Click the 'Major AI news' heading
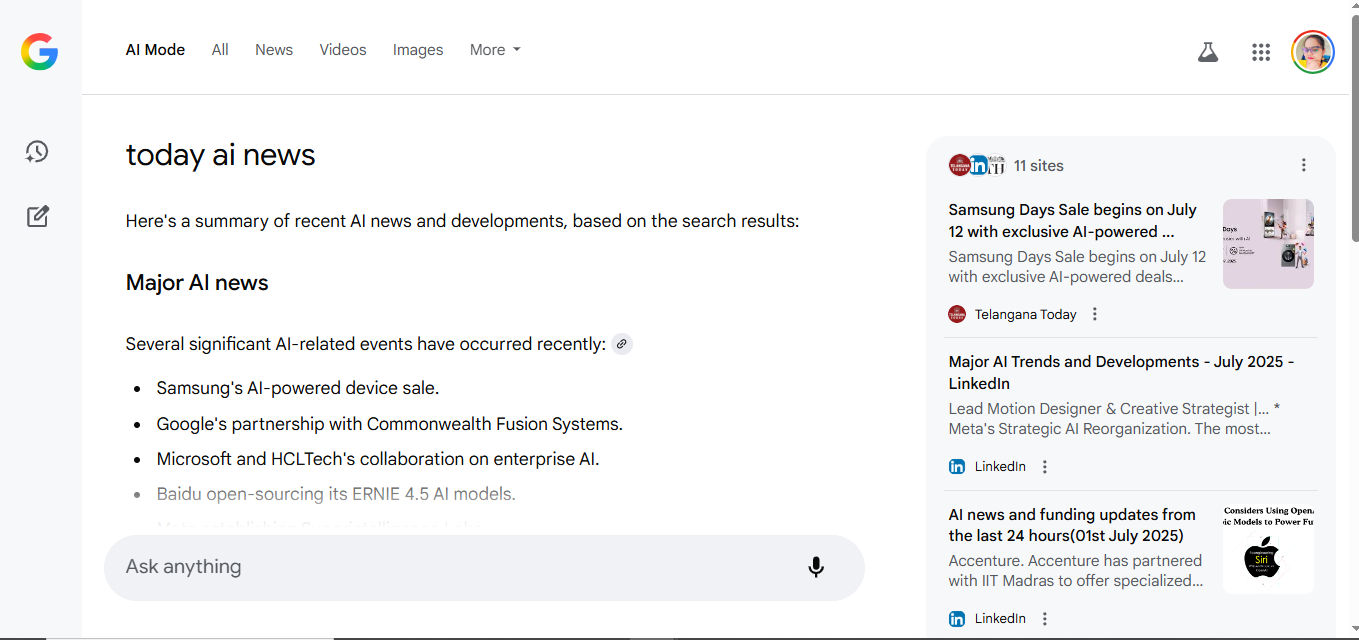 [x=197, y=283]
